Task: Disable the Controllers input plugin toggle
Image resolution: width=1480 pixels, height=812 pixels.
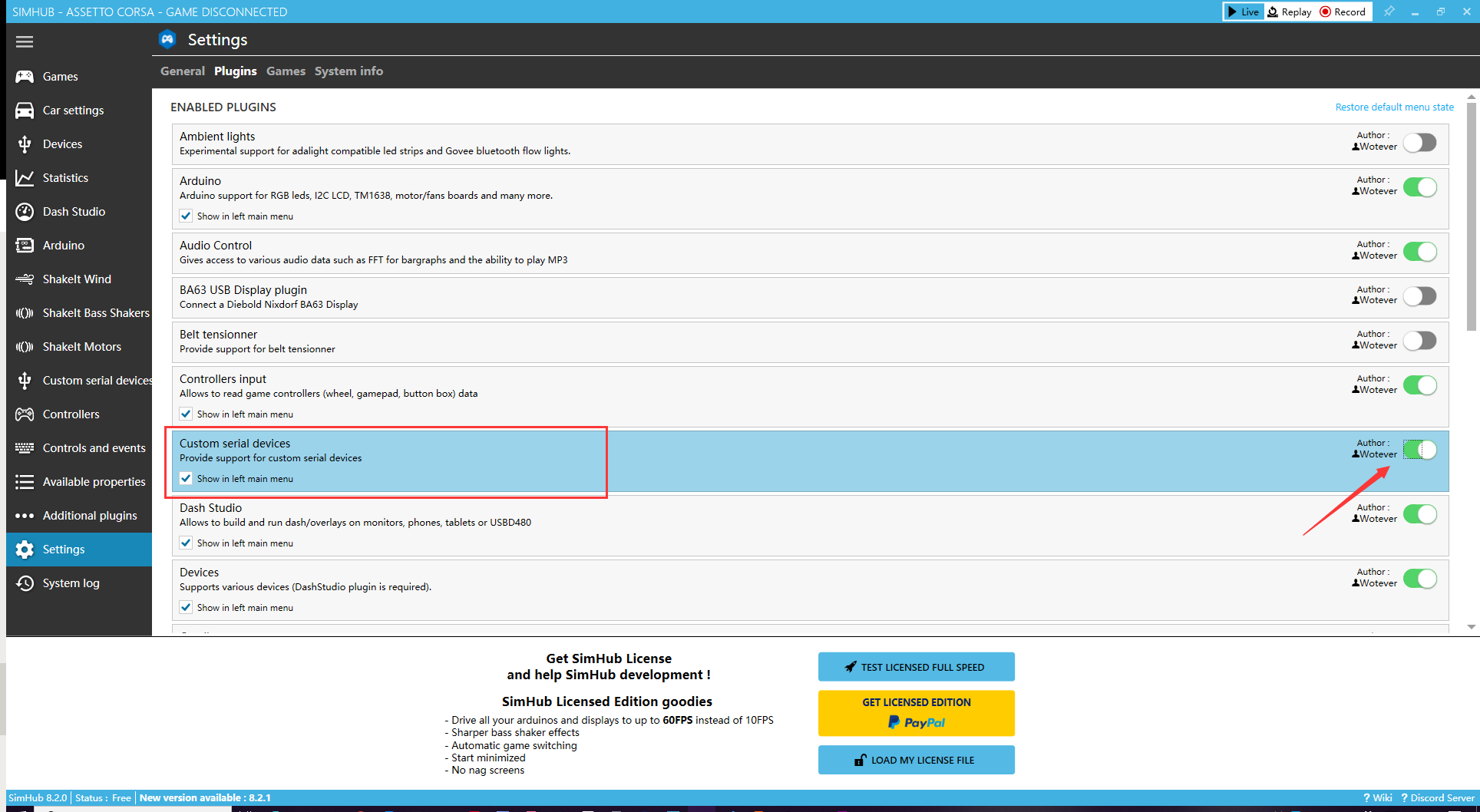Action: coord(1420,385)
